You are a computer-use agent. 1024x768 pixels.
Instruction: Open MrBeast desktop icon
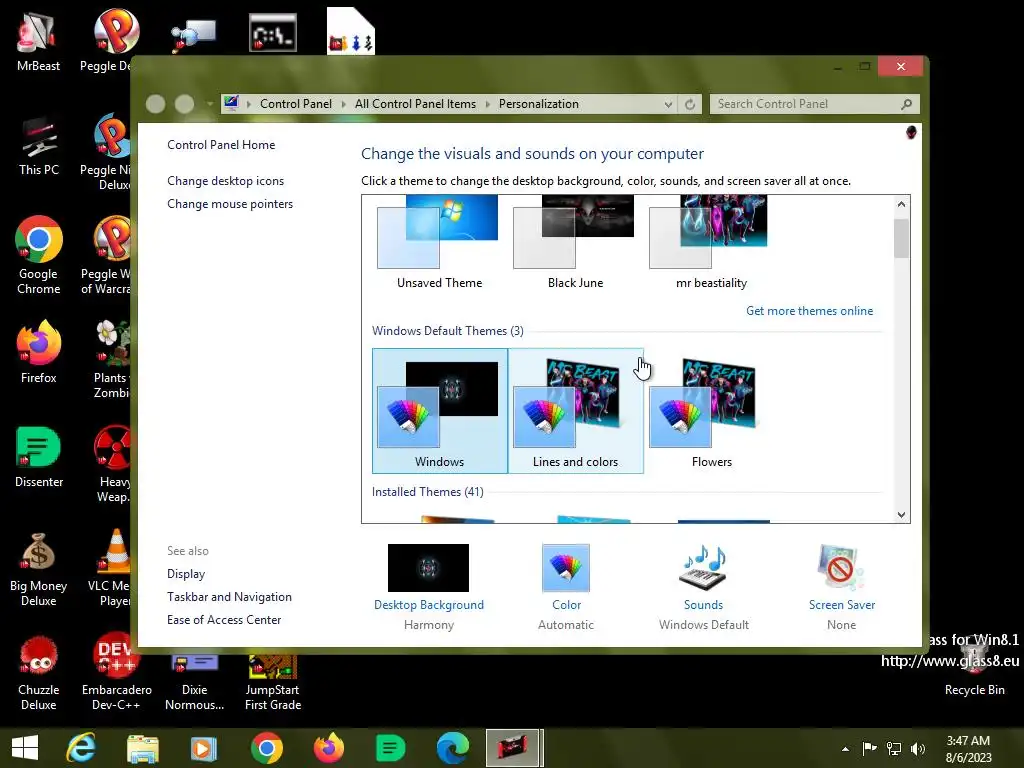(38, 40)
